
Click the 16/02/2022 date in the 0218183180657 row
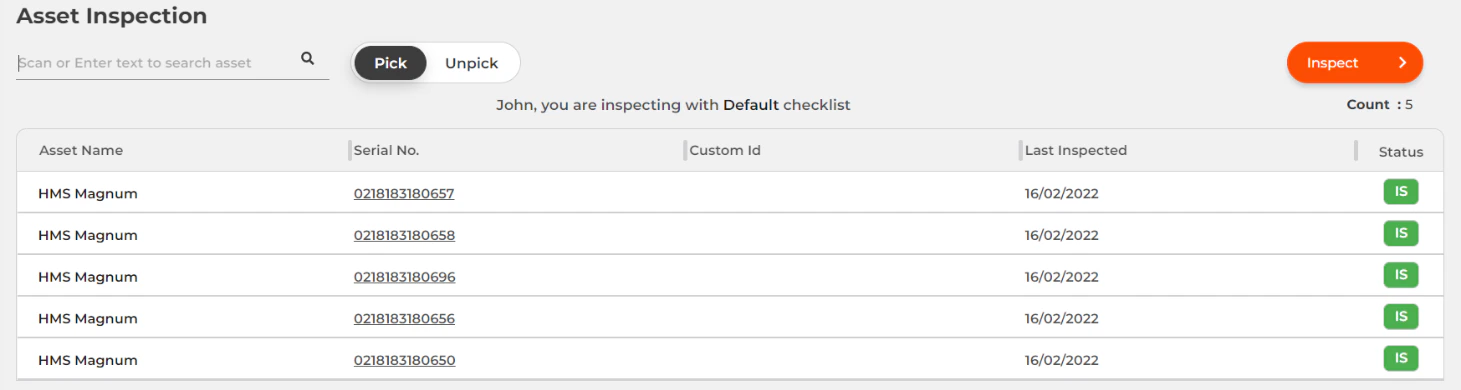coord(1062,194)
